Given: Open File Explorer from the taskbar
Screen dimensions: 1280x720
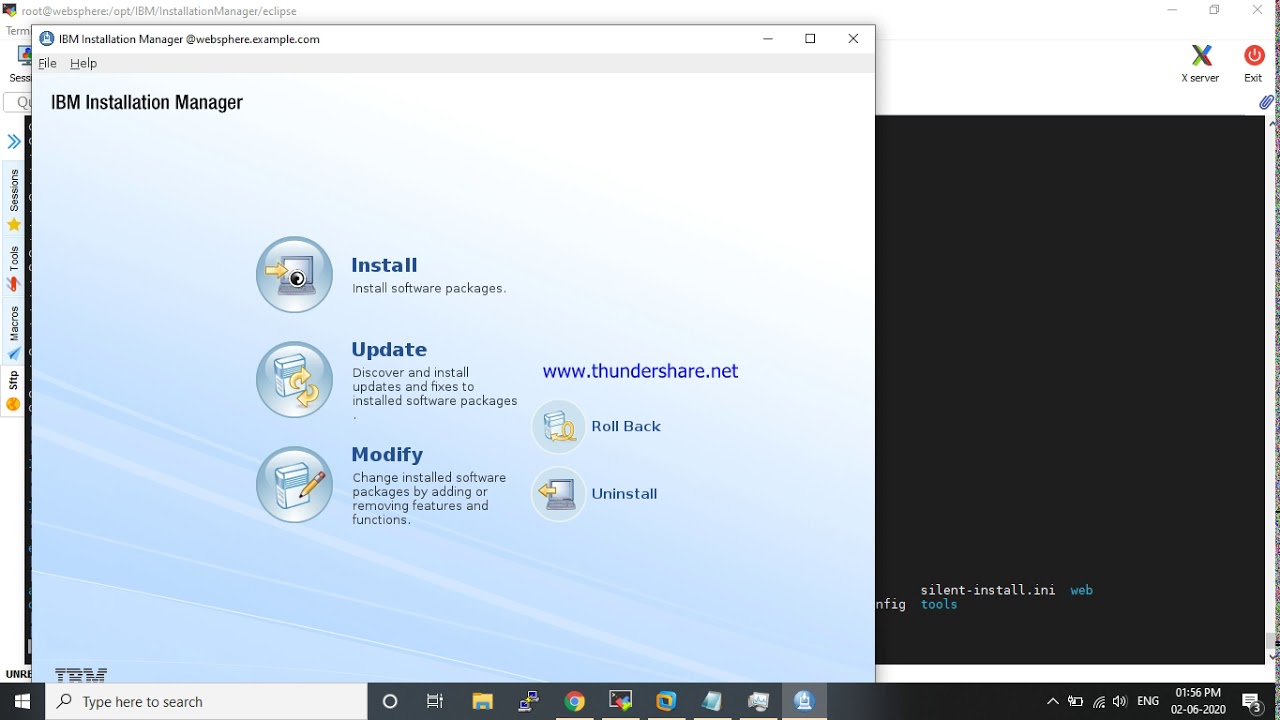Looking at the screenshot, I should point(482,701).
